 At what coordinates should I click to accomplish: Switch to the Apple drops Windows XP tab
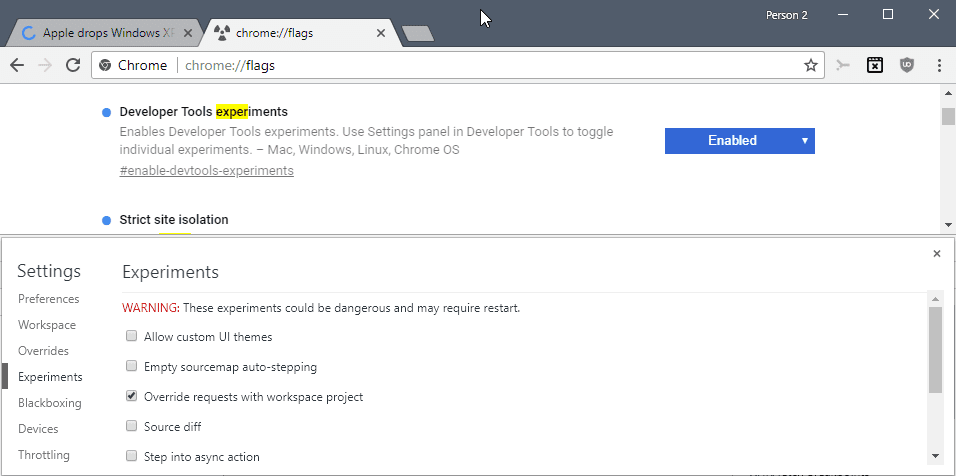(x=102, y=33)
